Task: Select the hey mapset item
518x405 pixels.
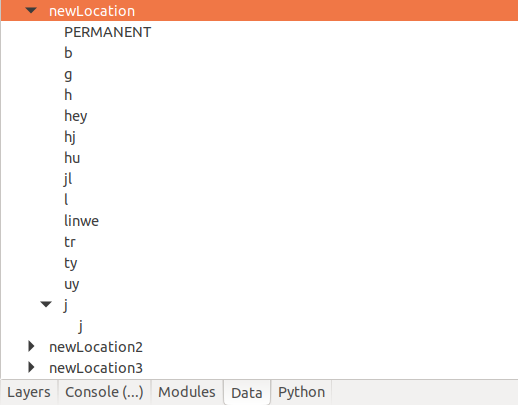Action: [x=76, y=116]
